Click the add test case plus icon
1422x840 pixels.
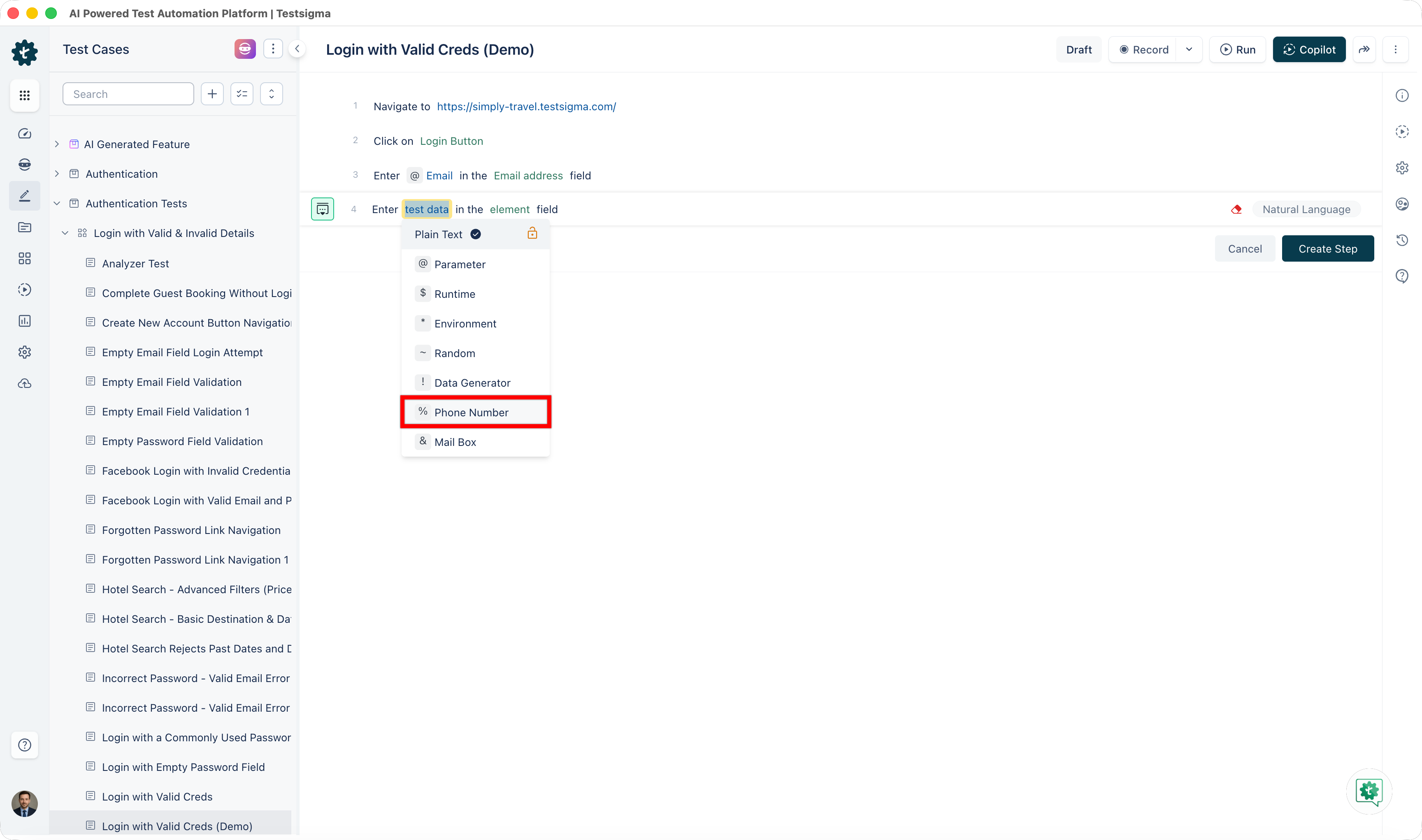212,94
